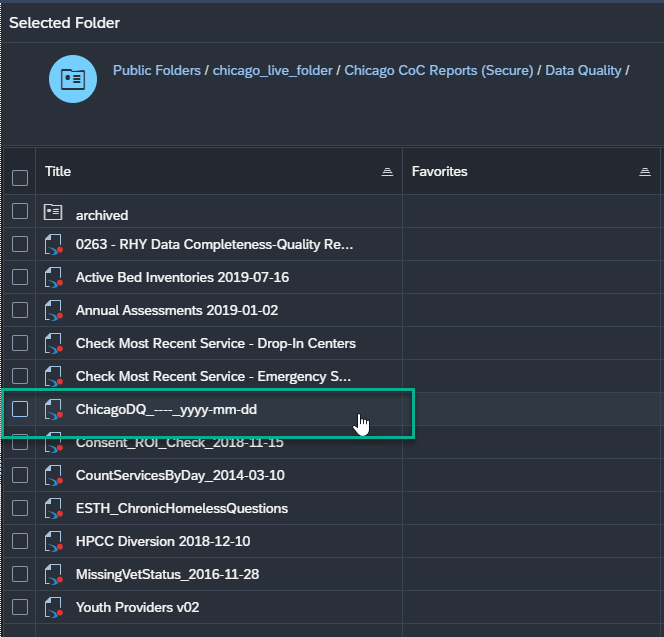This screenshot has width=664, height=637.
Task: Open Active Bed Inventories 2019-07-16
Action: [182, 277]
